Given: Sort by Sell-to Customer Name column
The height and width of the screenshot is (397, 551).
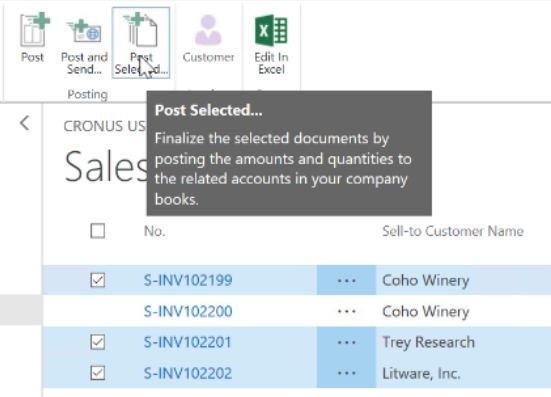Looking at the screenshot, I should pyautogui.click(x=453, y=231).
